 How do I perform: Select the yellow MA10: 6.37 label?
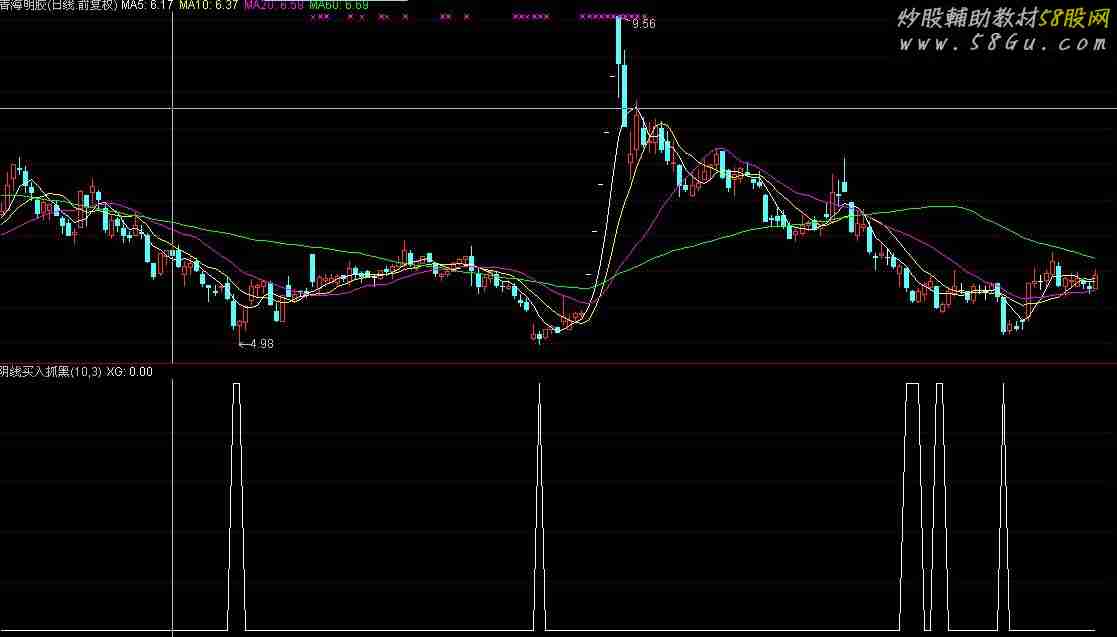209,5
